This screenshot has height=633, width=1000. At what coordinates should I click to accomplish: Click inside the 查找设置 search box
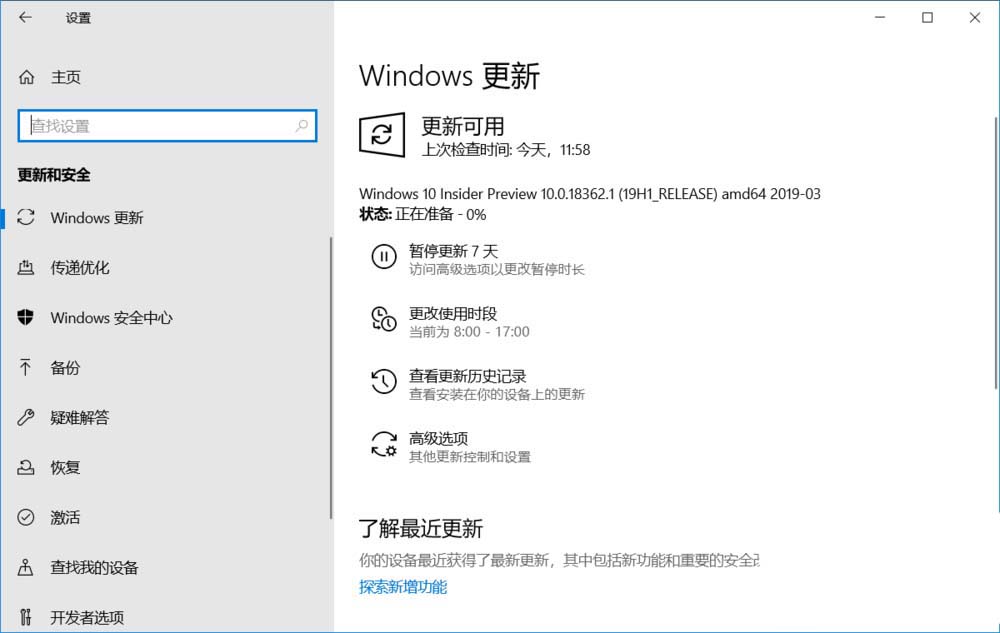167,126
